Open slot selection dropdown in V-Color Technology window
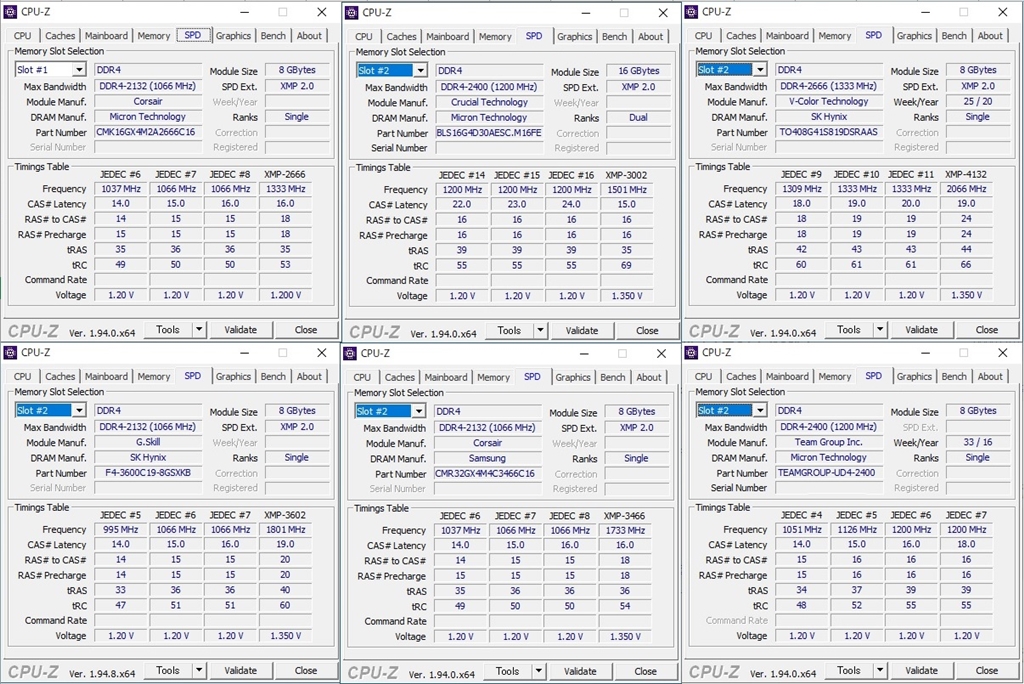The width and height of the screenshot is (1024, 684). pyautogui.click(x=760, y=70)
